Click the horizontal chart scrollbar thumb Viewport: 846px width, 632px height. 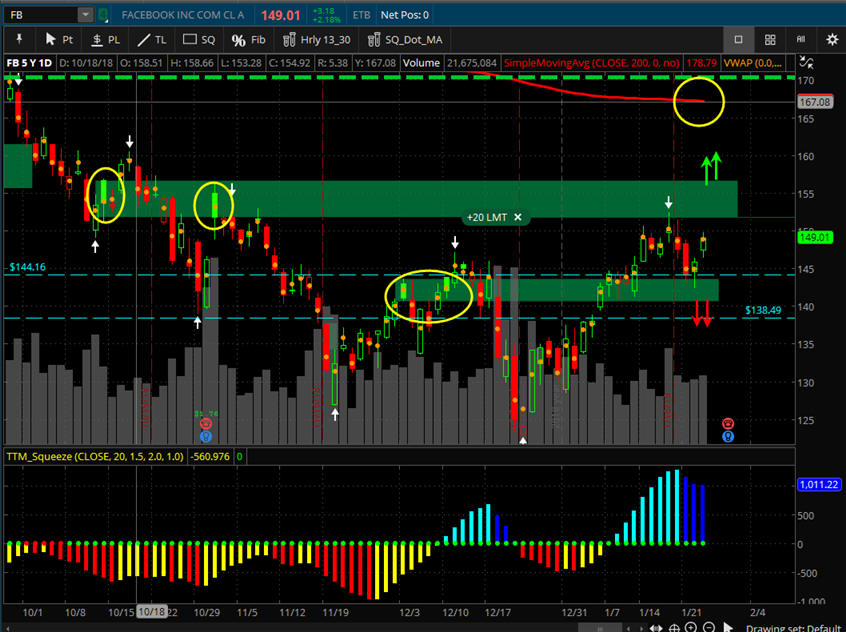599,628
